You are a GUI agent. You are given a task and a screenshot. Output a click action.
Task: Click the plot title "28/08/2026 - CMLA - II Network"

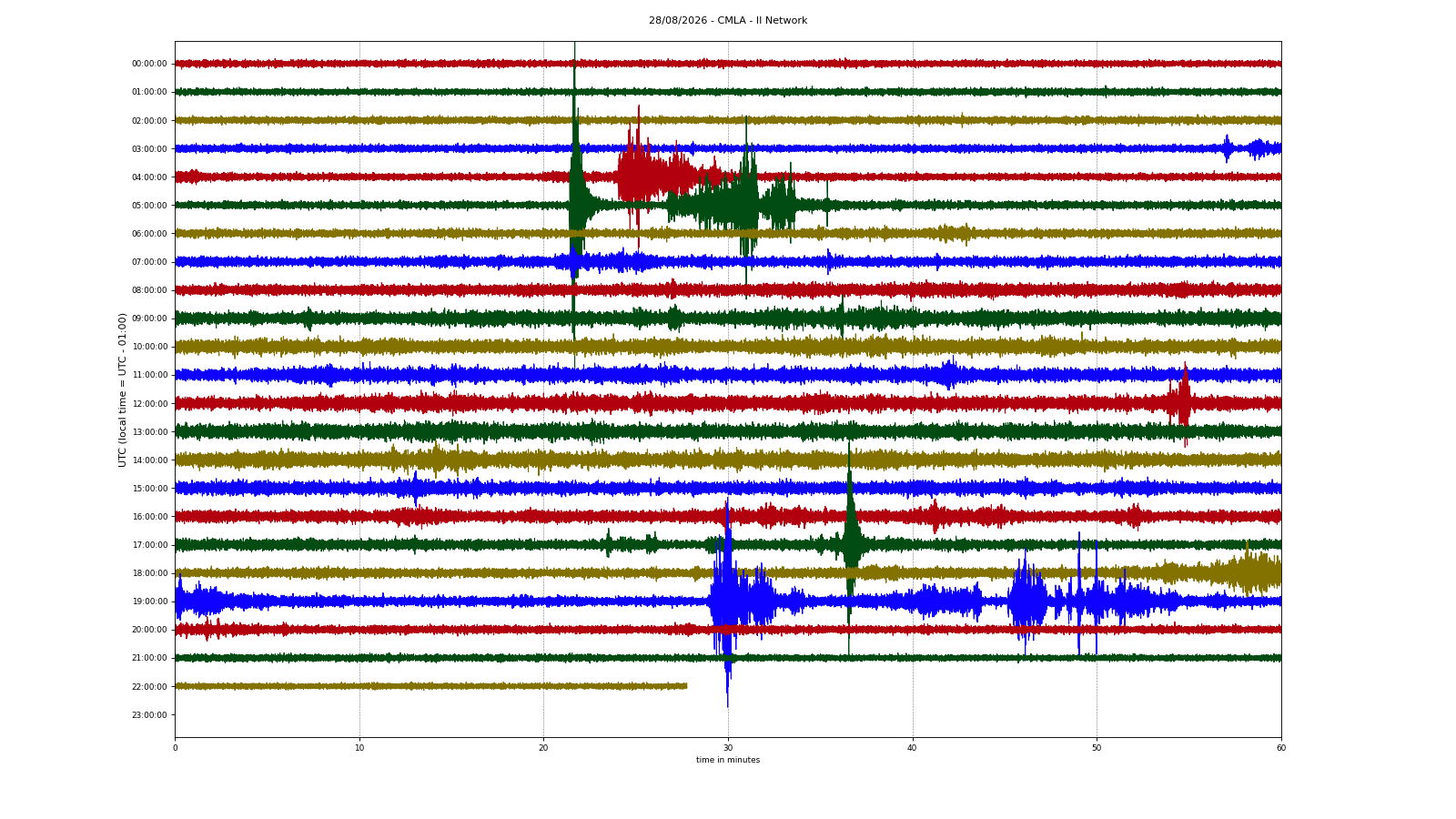(x=728, y=21)
